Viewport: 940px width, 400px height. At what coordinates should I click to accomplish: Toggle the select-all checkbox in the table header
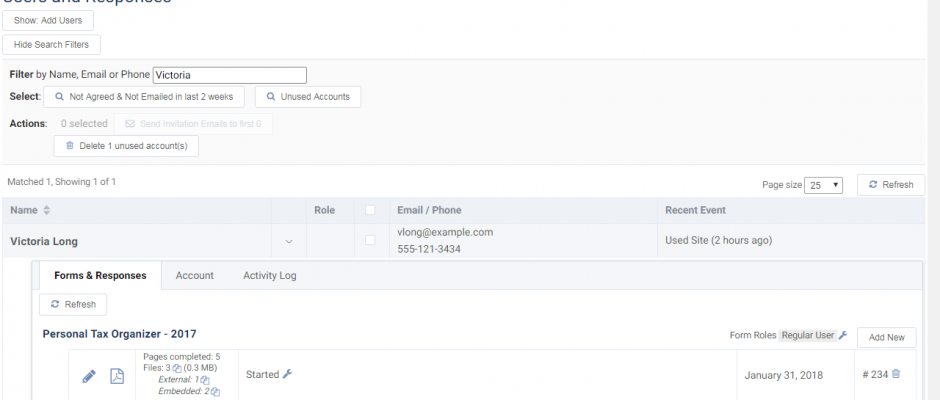coord(370,211)
